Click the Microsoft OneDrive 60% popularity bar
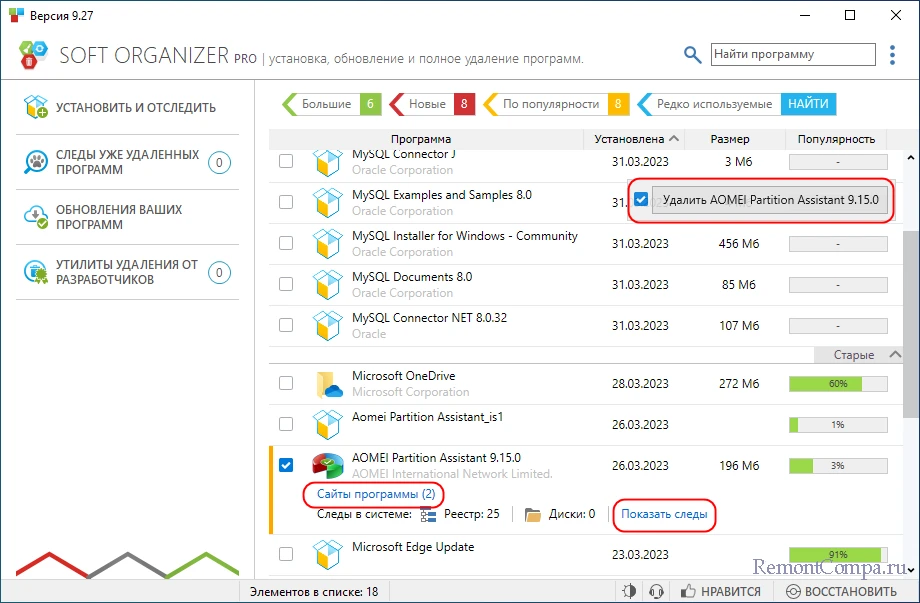Viewport: 920px width, 603px height. 838,384
